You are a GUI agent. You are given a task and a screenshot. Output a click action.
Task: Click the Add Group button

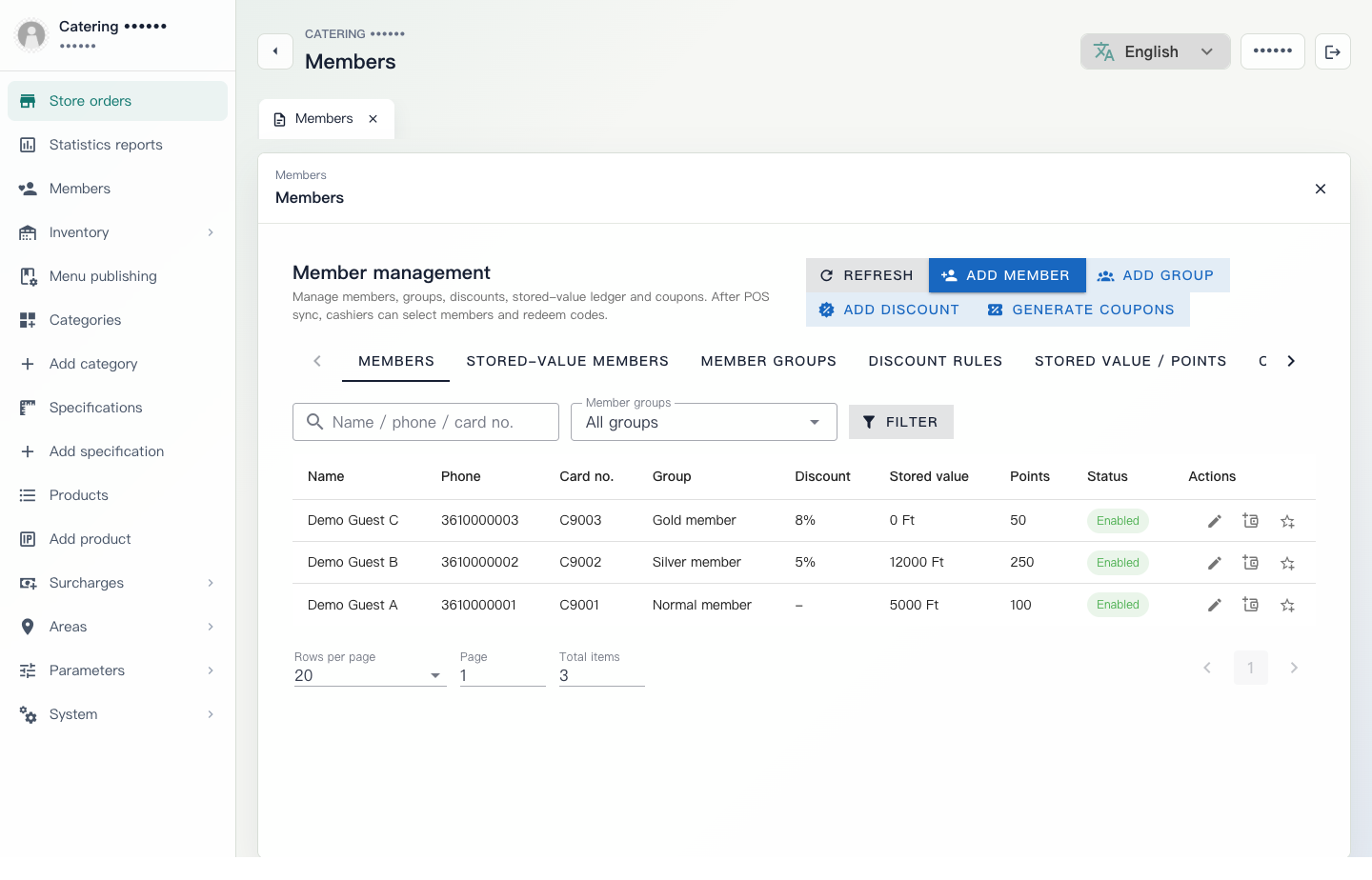pos(1157,275)
